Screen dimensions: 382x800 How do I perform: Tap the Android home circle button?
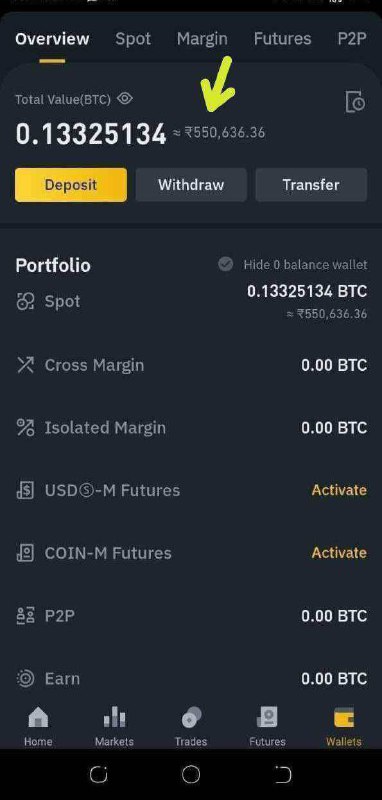[191, 774]
